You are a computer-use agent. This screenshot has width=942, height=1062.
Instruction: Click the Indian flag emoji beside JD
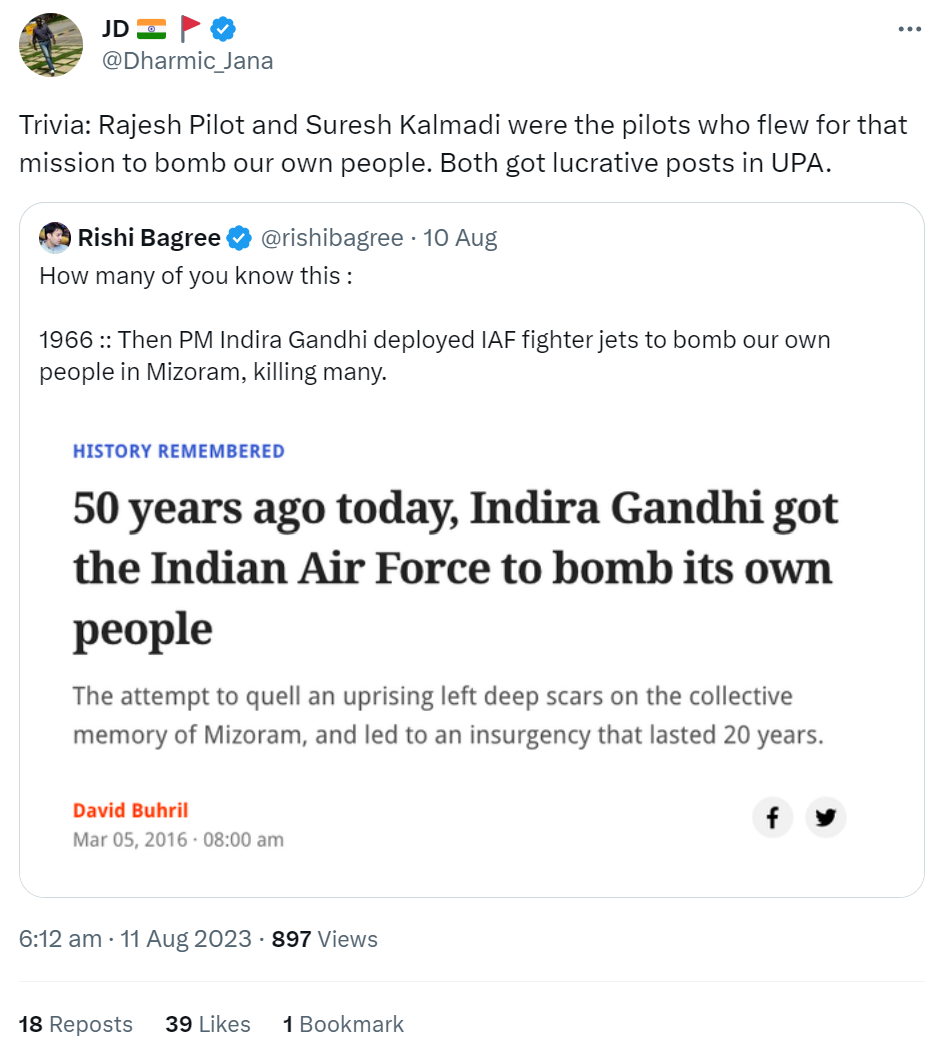(150, 29)
